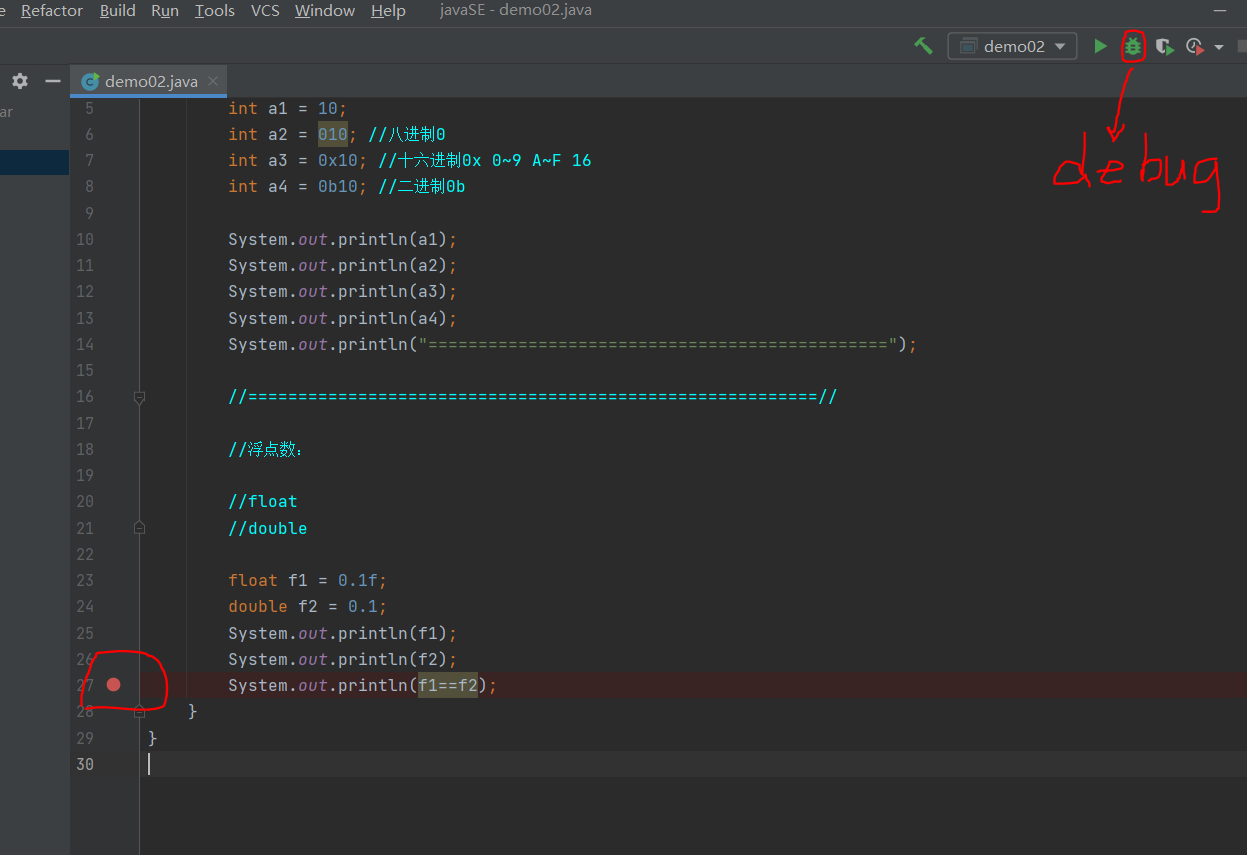The width and height of the screenshot is (1247, 855).
Task: Remove the breakpoint on line 27
Action: pos(113,685)
